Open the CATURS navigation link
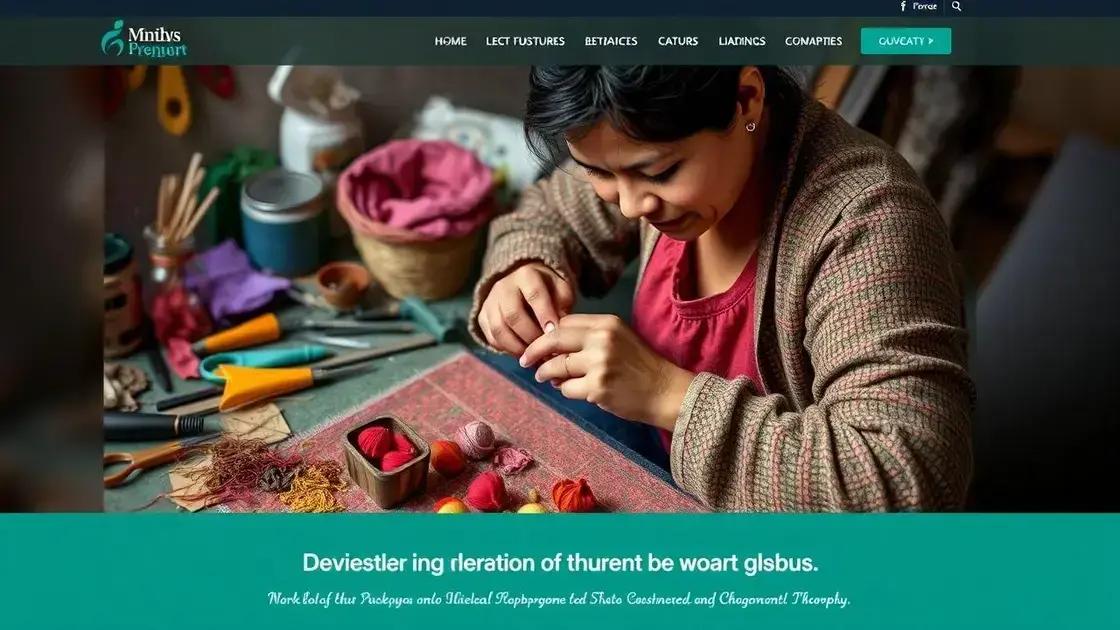 click(678, 41)
